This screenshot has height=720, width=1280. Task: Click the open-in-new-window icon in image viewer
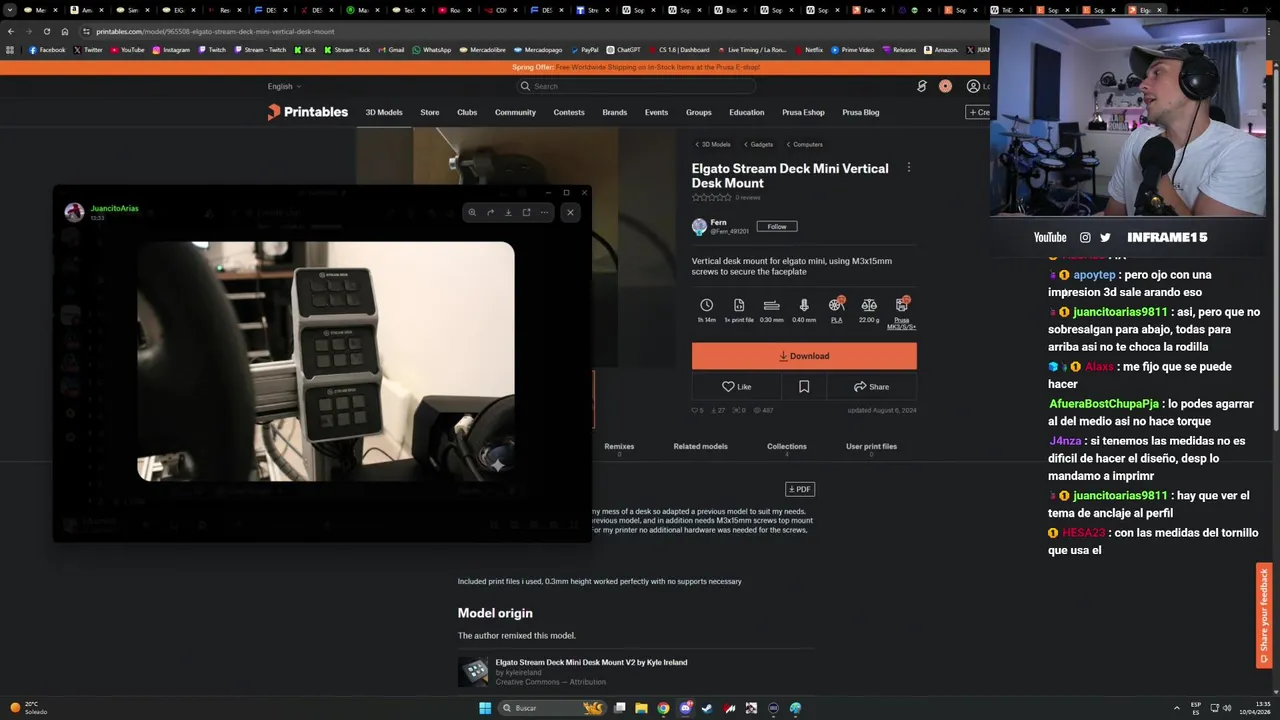[x=526, y=212]
